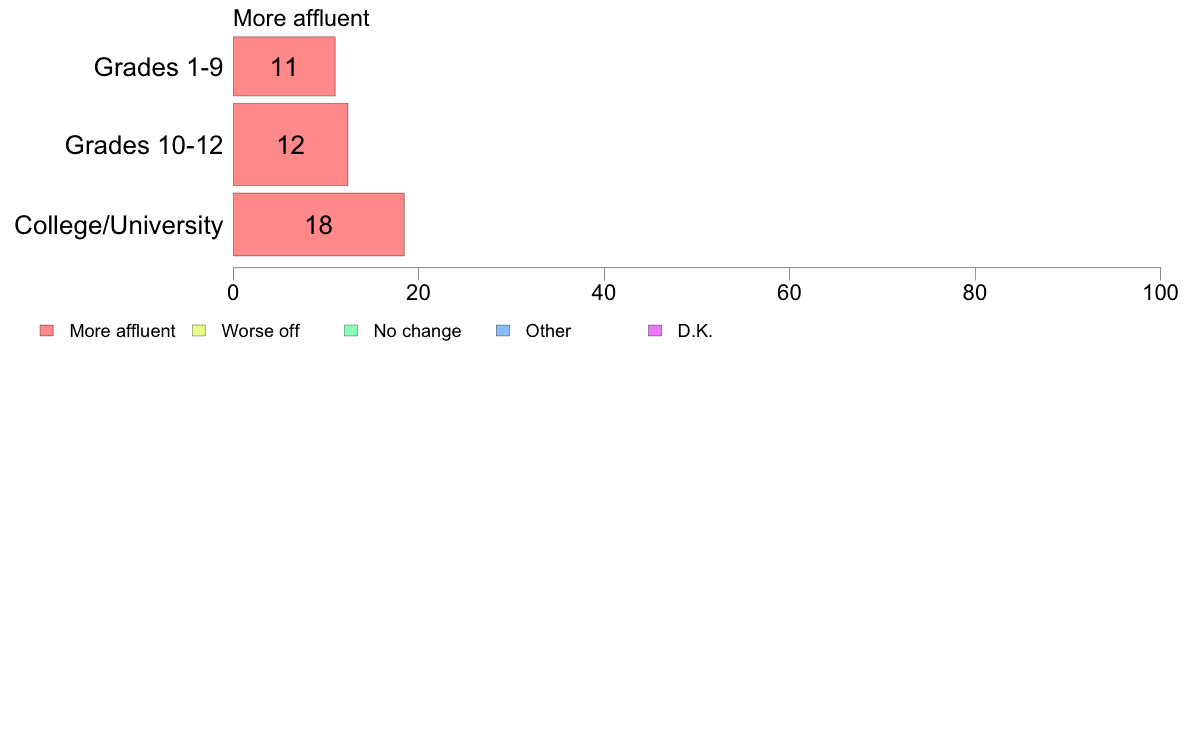Click the Grades 1-9 category label
The width and height of the screenshot is (1188, 736).
(x=158, y=67)
